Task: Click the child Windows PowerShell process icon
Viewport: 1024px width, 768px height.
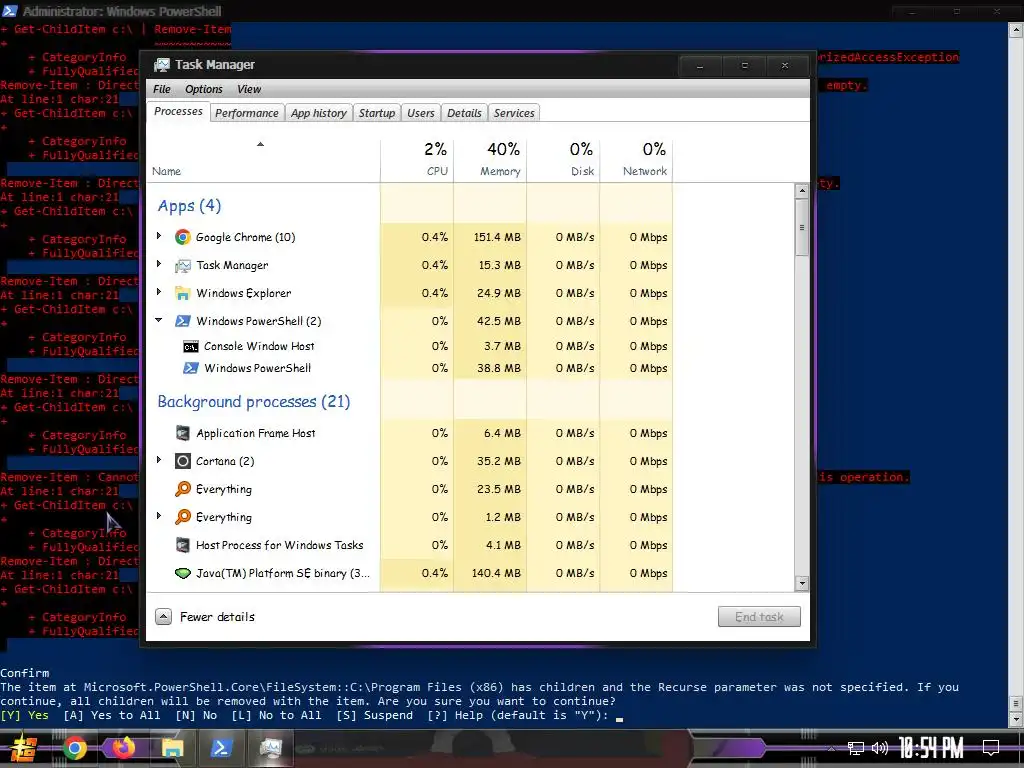Action: (191, 368)
